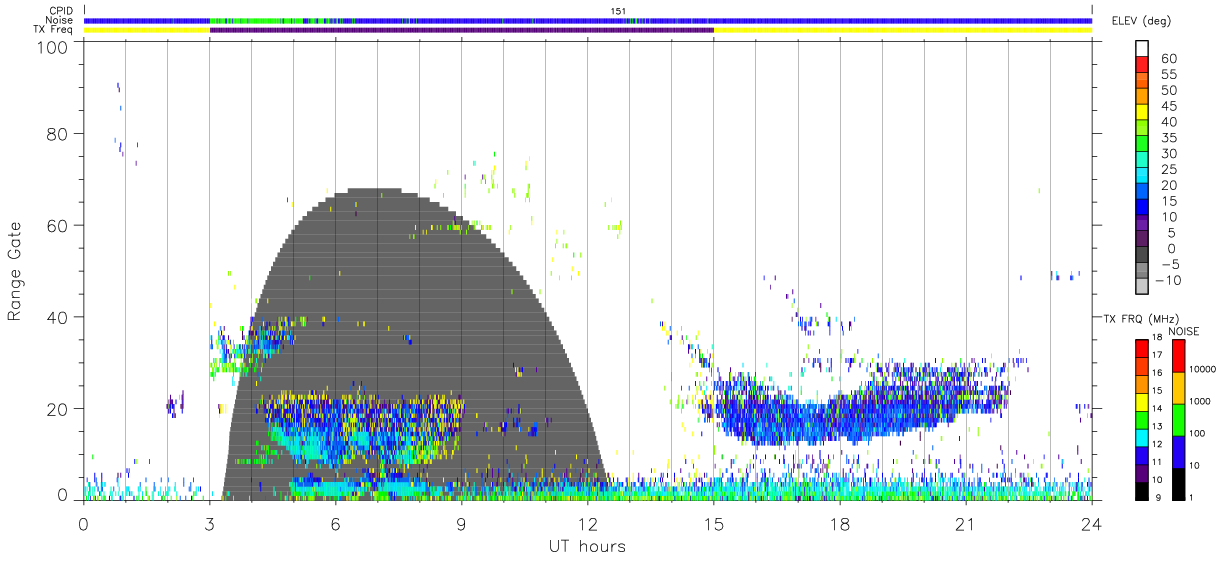Click the blue noise swatch at 10

tap(1178, 452)
